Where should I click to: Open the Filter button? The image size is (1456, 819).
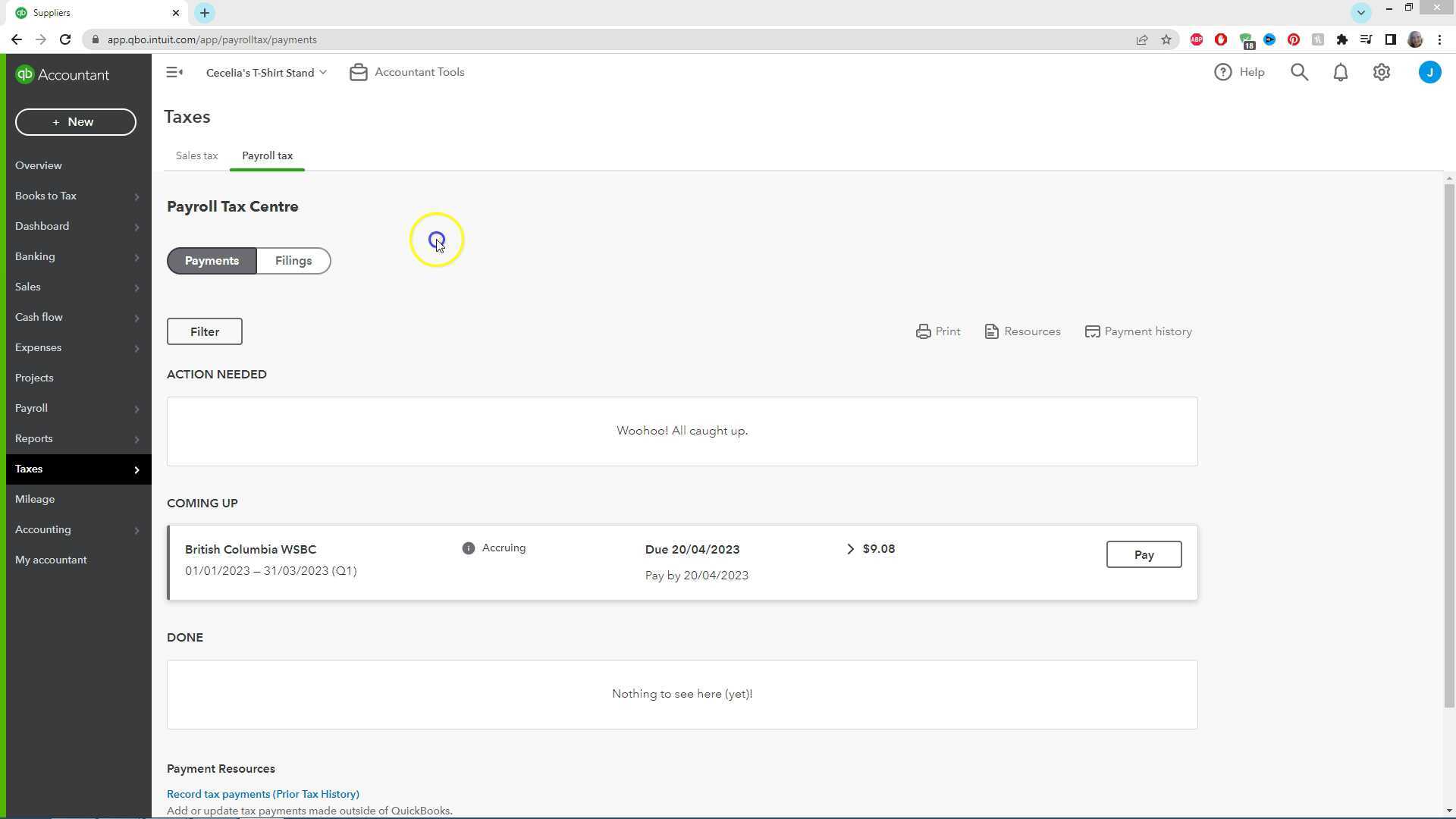pyautogui.click(x=205, y=331)
